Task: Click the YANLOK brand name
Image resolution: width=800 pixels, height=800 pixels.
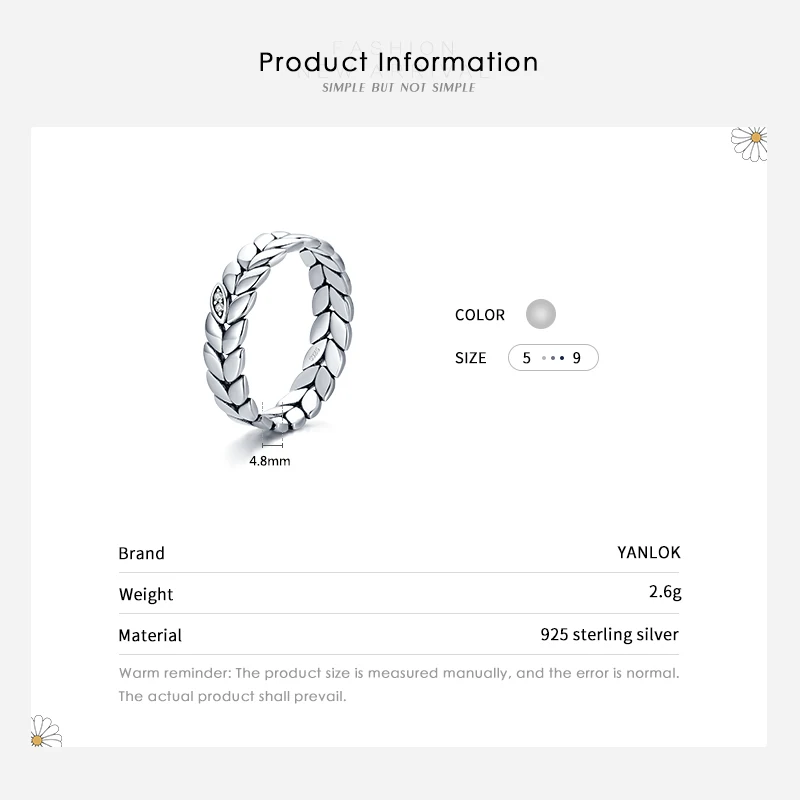Action: [649, 552]
